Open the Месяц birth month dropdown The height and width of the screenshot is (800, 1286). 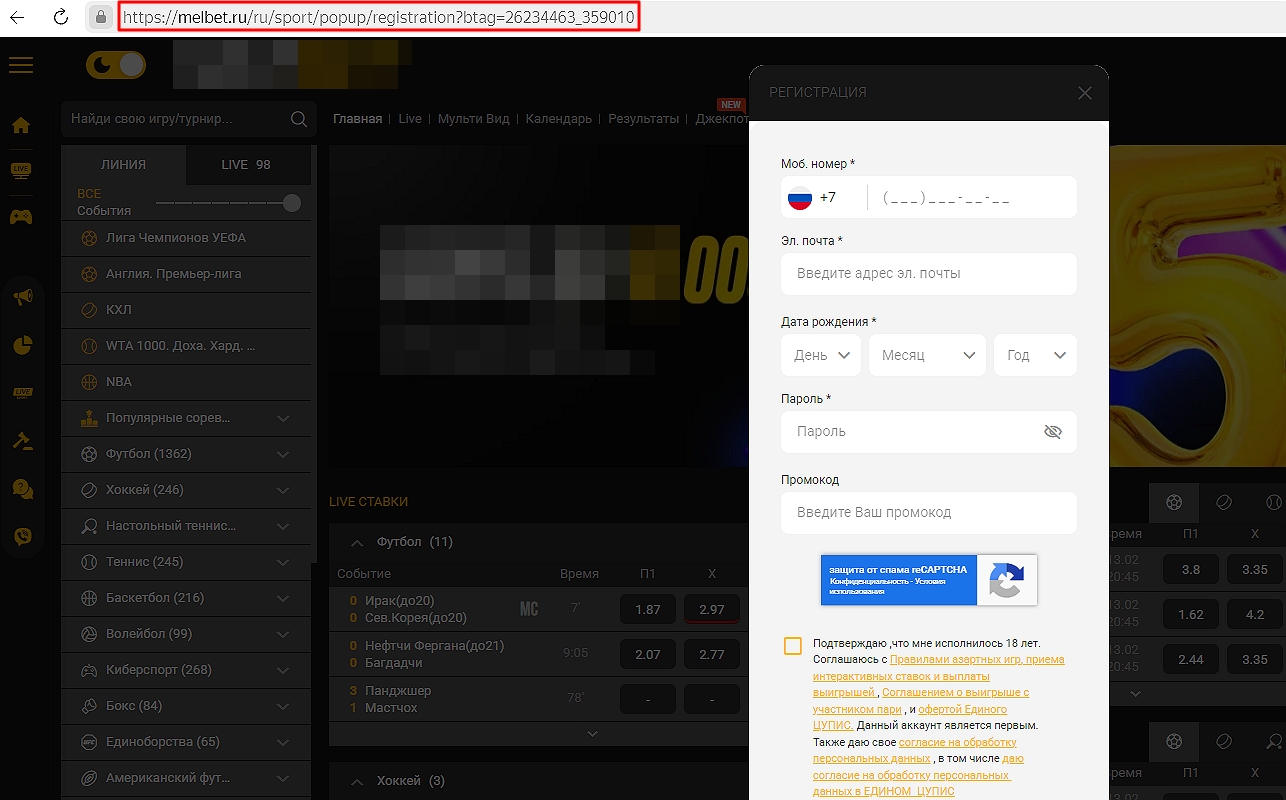927,355
